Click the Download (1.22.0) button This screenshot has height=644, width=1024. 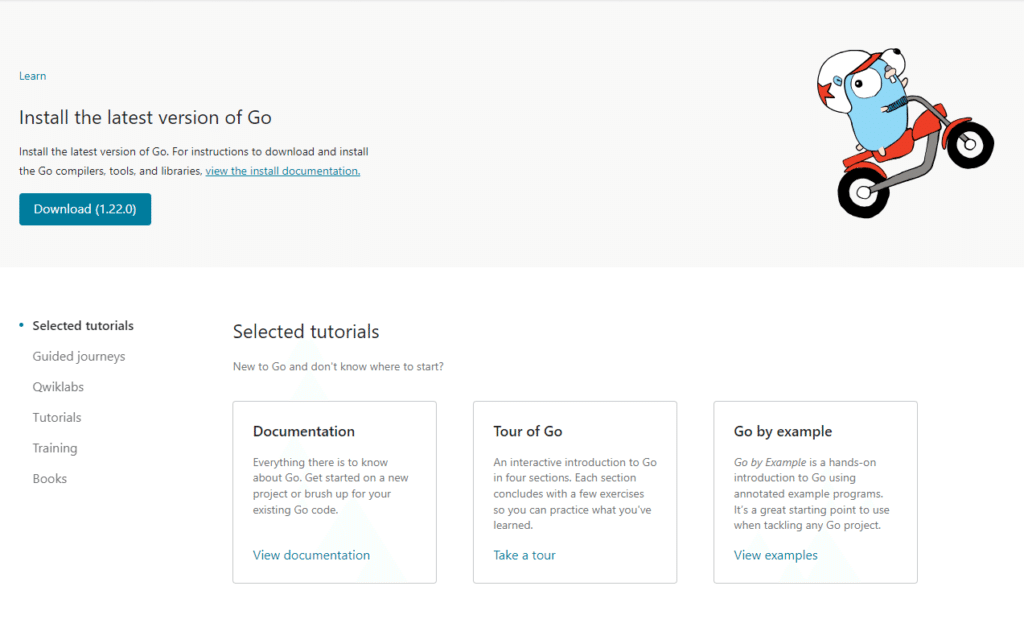pyautogui.click(x=84, y=209)
